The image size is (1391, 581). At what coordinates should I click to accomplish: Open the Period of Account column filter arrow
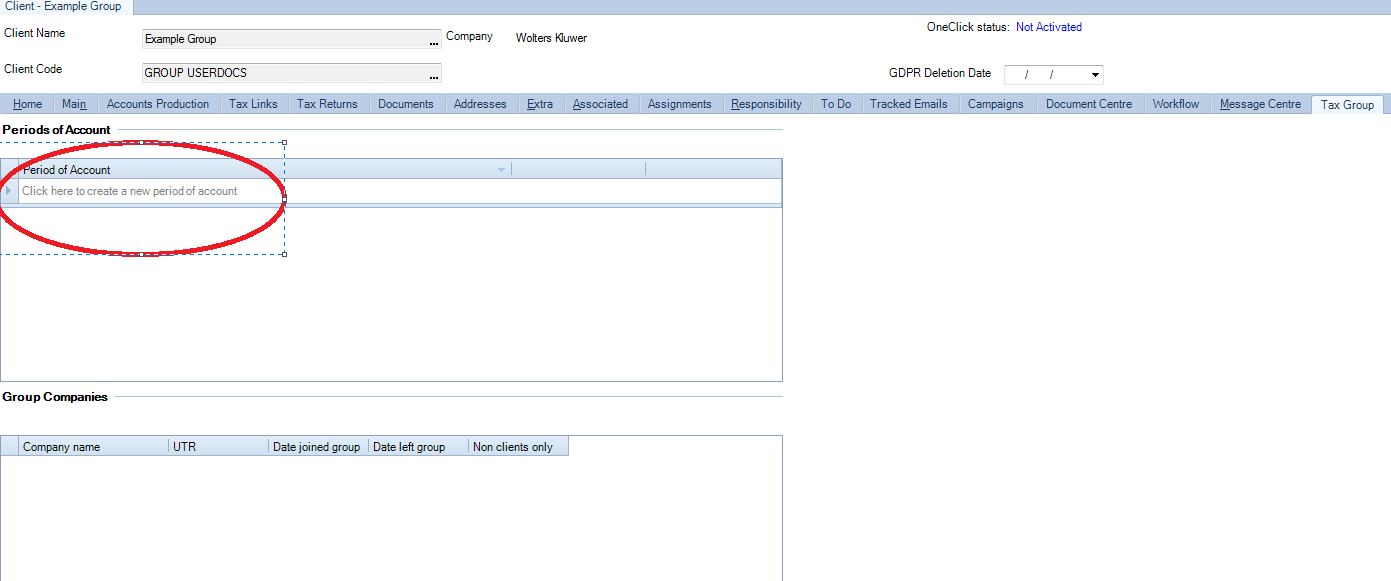pos(502,170)
